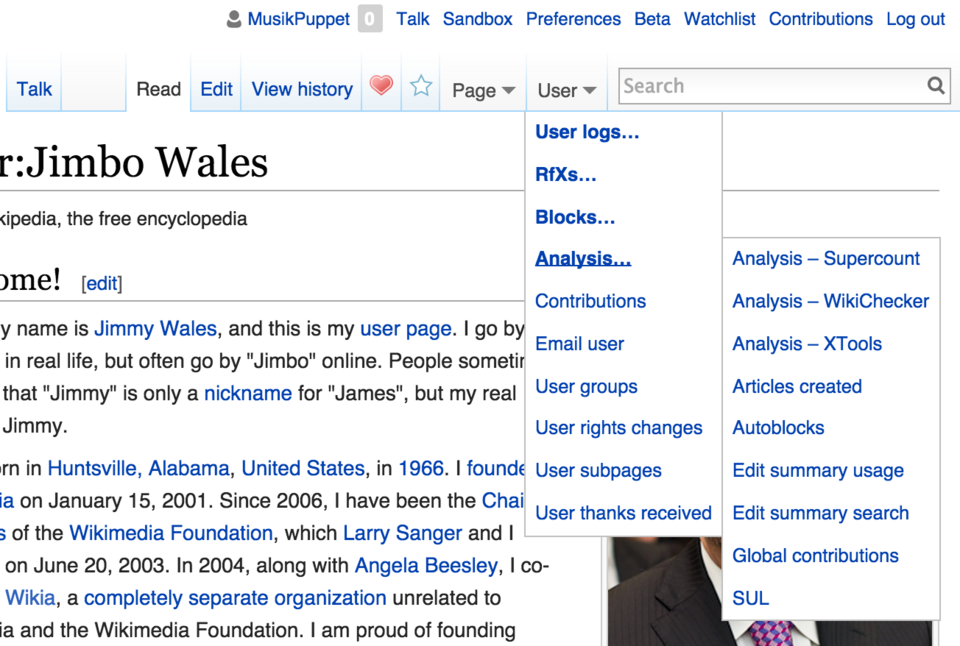This screenshot has width=960, height=646.
Task: Follow the Larry Sanger link
Action: click(x=402, y=533)
